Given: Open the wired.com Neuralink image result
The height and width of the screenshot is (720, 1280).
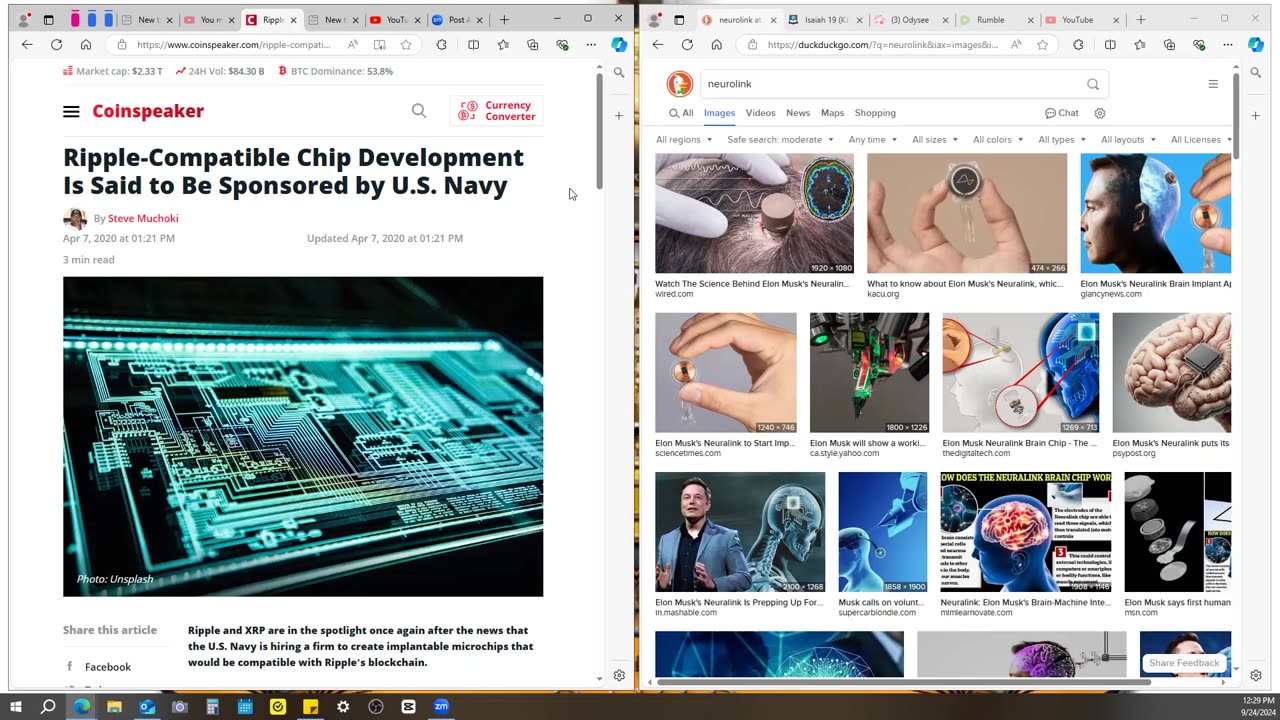Looking at the screenshot, I should (754, 213).
